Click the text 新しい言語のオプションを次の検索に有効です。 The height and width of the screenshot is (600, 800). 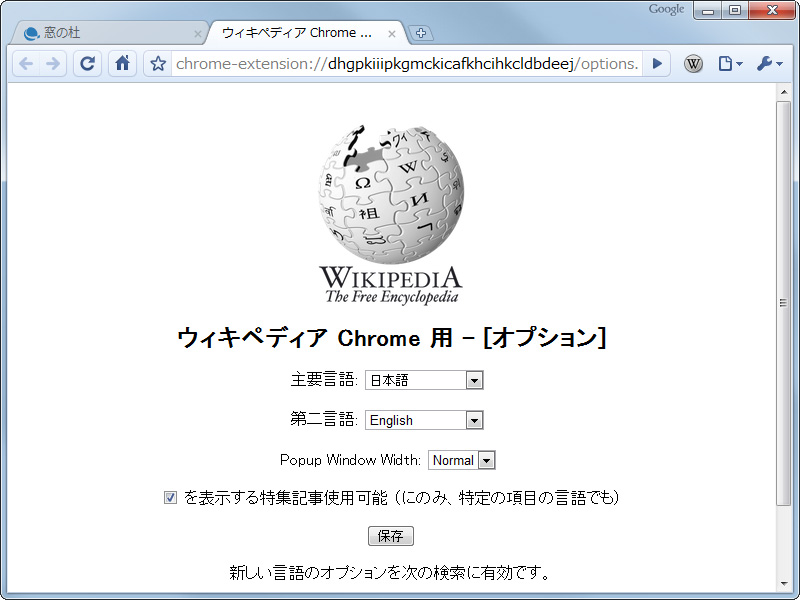point(390,572)
